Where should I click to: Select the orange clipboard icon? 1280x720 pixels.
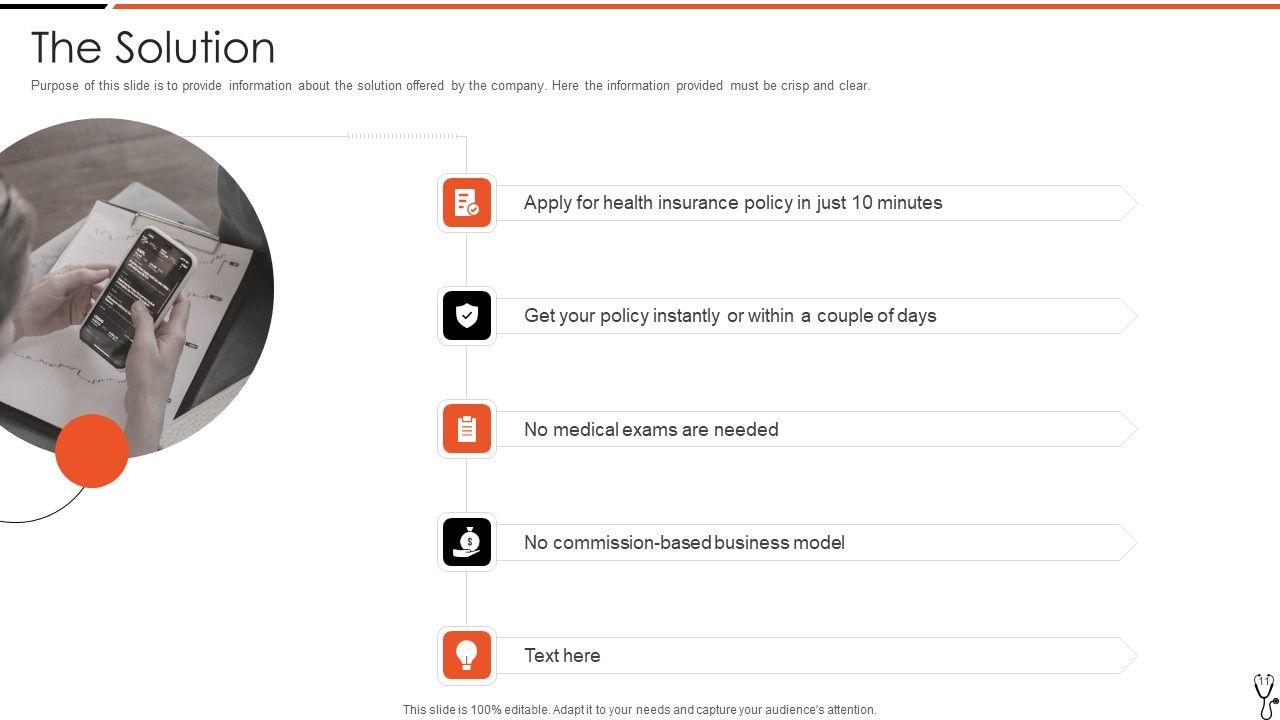[x=467, y=429]
